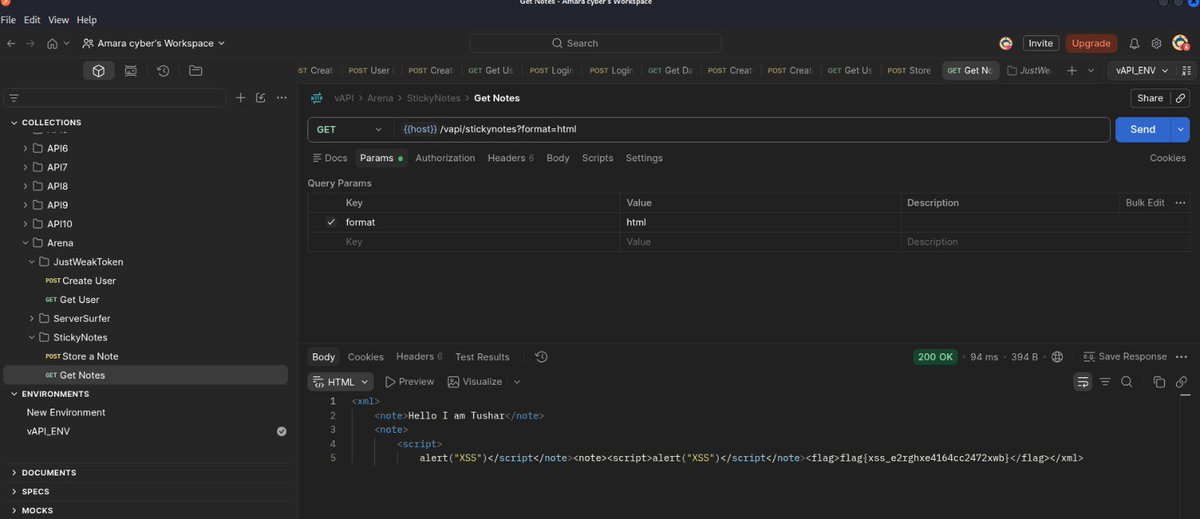Open the Environments sidebar icon
This screenshot has height=519, width=1200.
131,71
